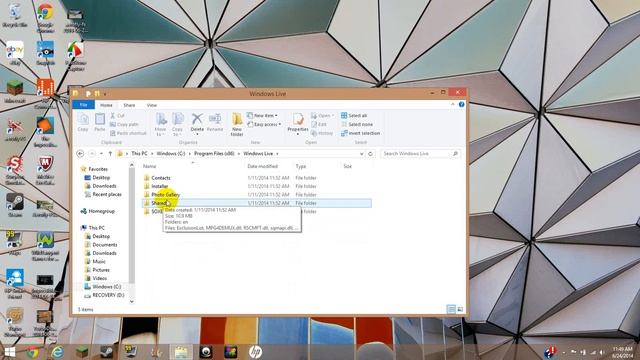Select Desktop under Favorites
This screenshot has height=360, width=640.
[101, 178]
